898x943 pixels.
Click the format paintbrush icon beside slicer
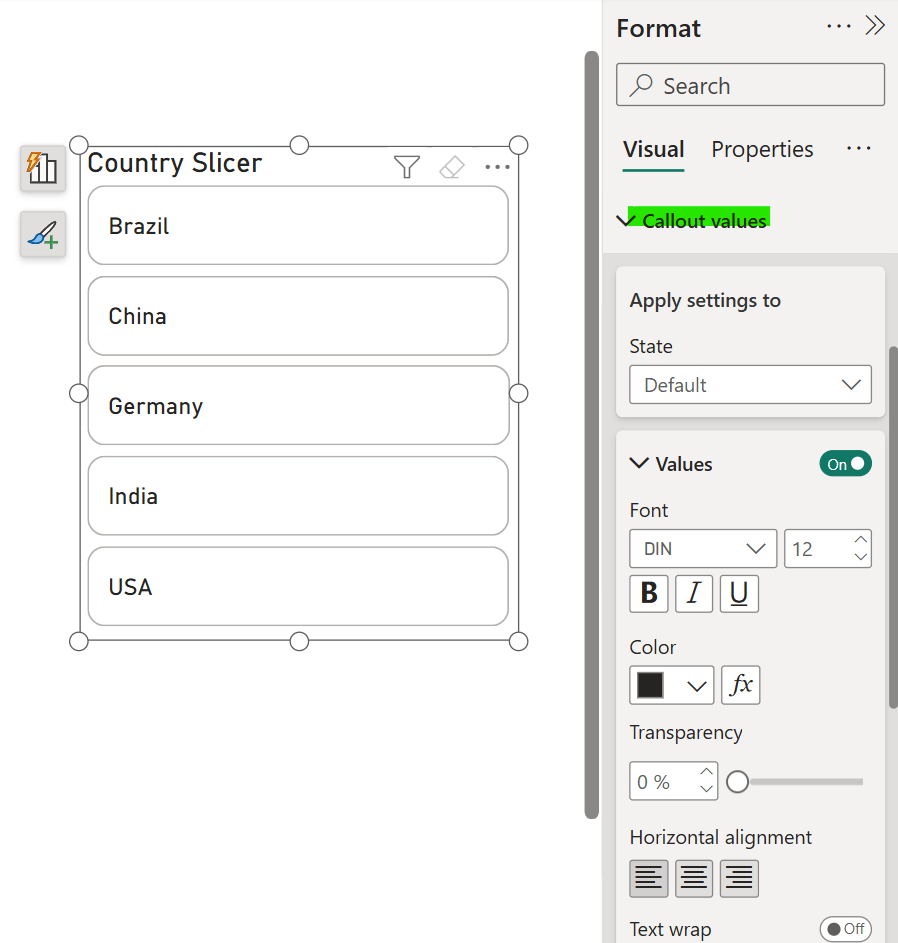43,235
